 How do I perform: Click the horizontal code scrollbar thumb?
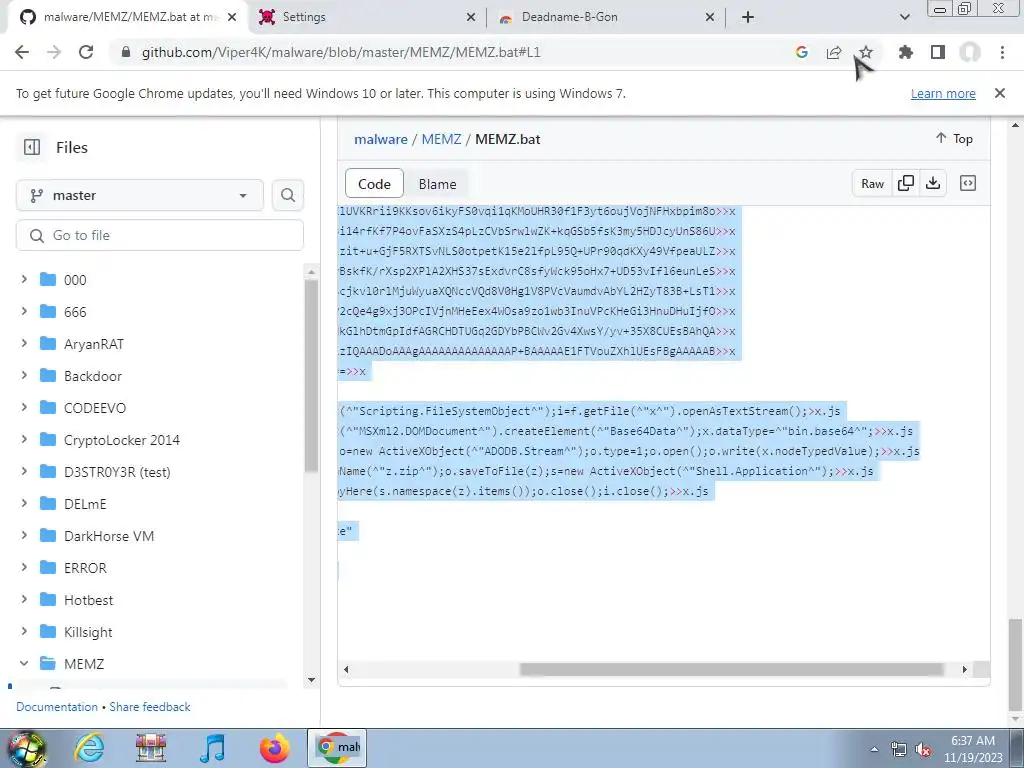pyautogui.click(x=731, y=669)
